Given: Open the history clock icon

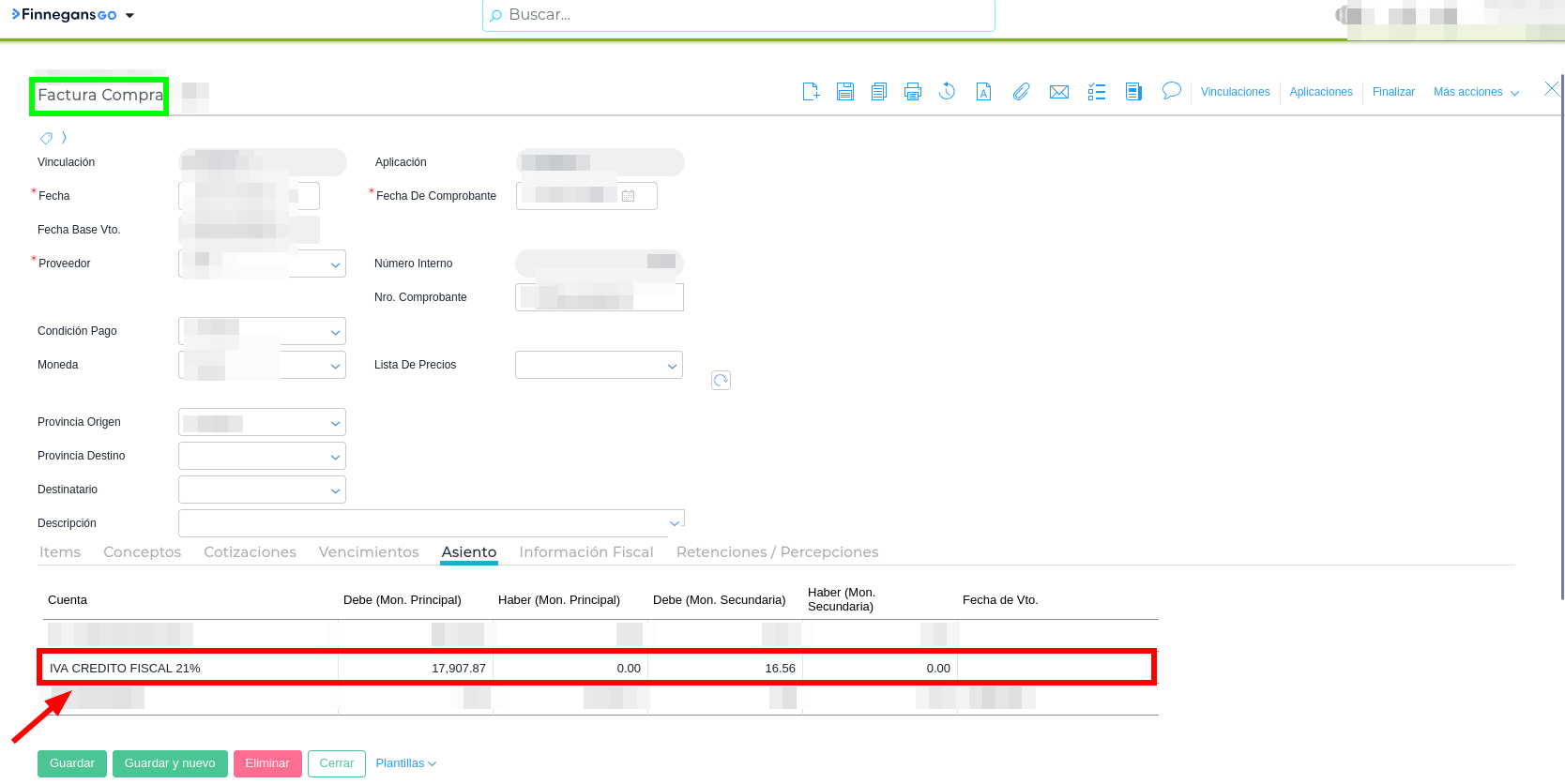Looking at the screenshot, I should tap(948, 92).
